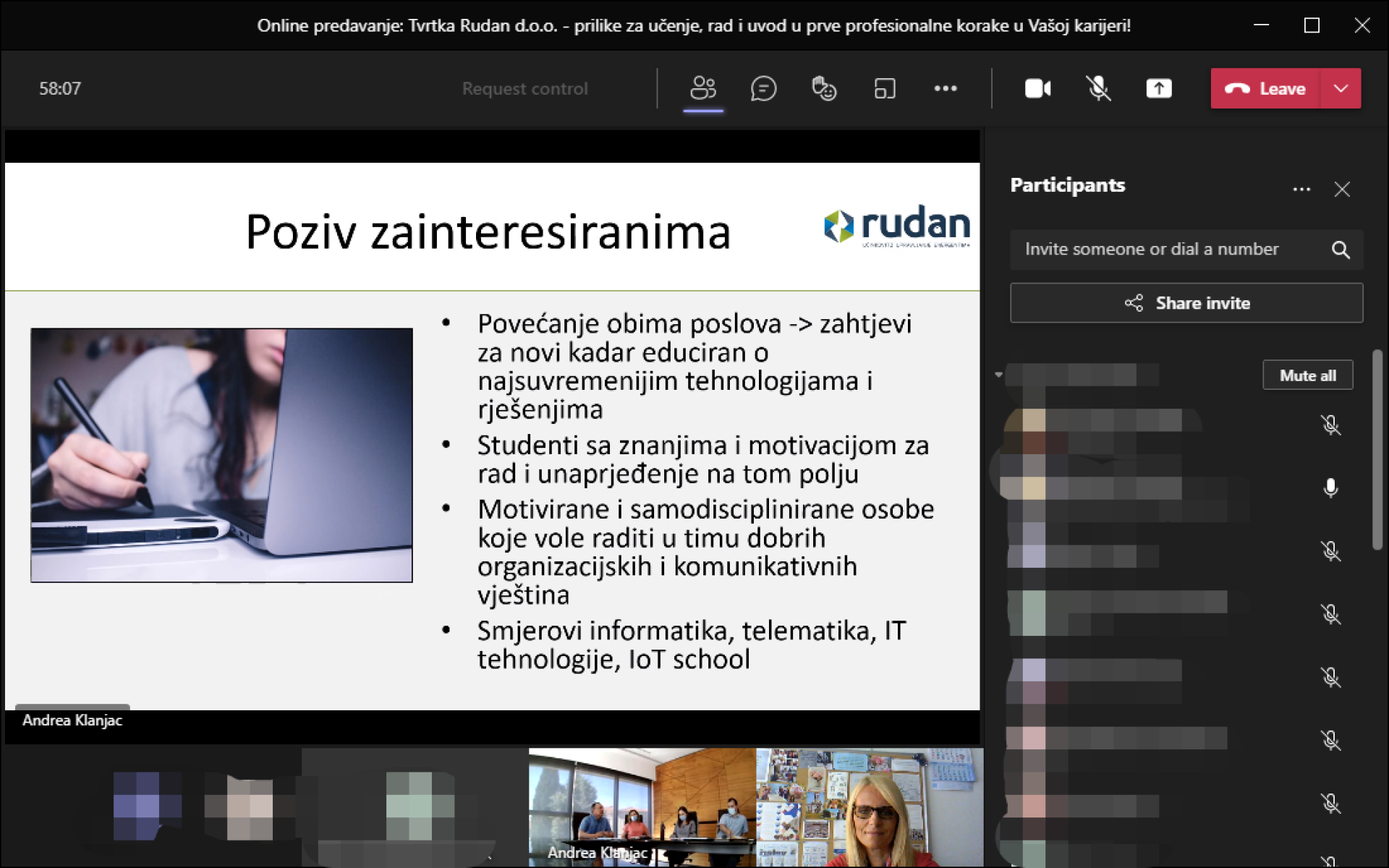Image resolution: width=1389 pixels, height=868 pixels.
Task: Unmute your microphone
Action: click(1098, 88)
